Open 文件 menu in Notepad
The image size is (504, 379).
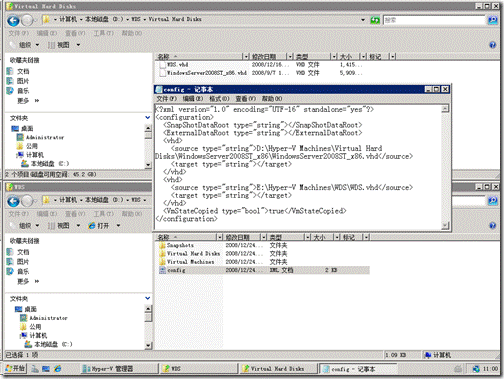tap(166, 99)
